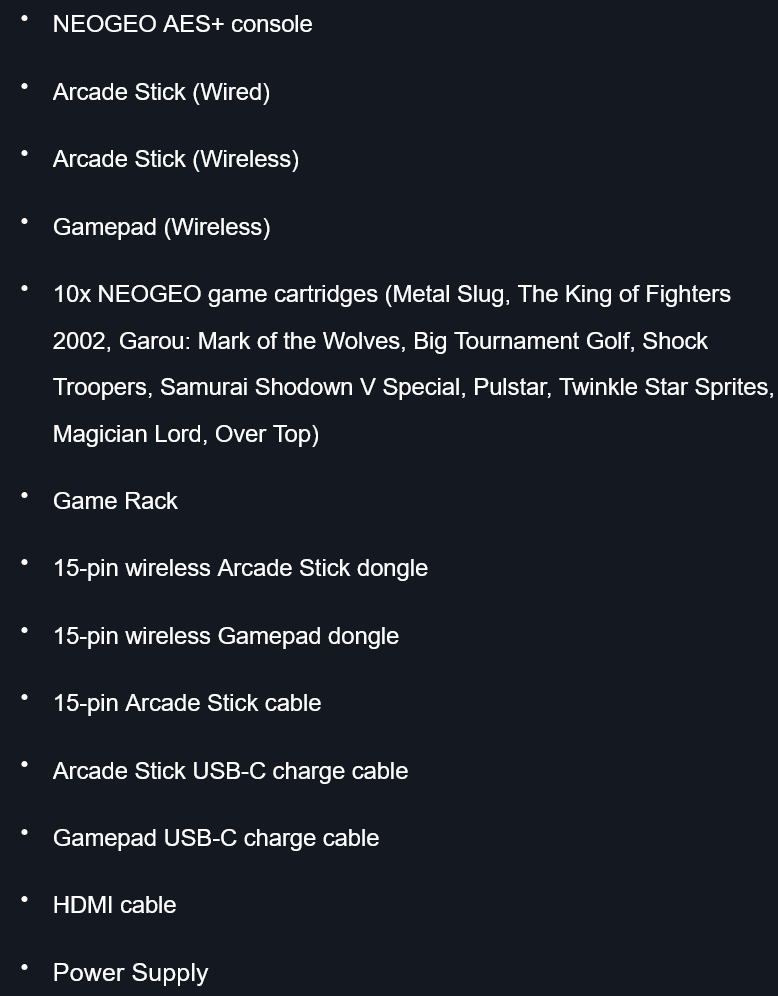Click the Arcade Stick (Wireless) entry
Viewport: 778px width, 996px height.
[x=175, y=159]
